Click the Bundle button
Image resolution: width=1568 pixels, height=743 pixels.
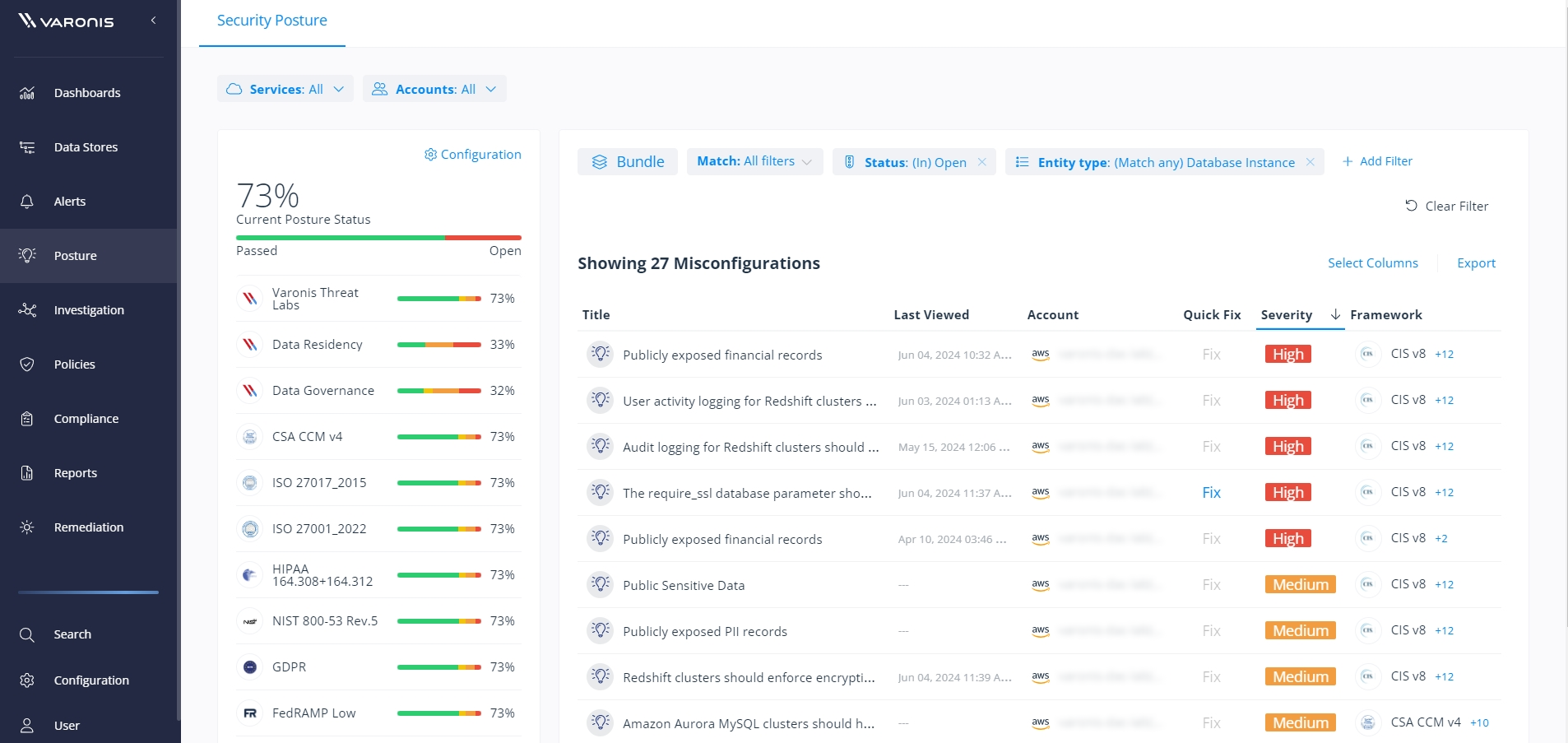click(628, 162)
